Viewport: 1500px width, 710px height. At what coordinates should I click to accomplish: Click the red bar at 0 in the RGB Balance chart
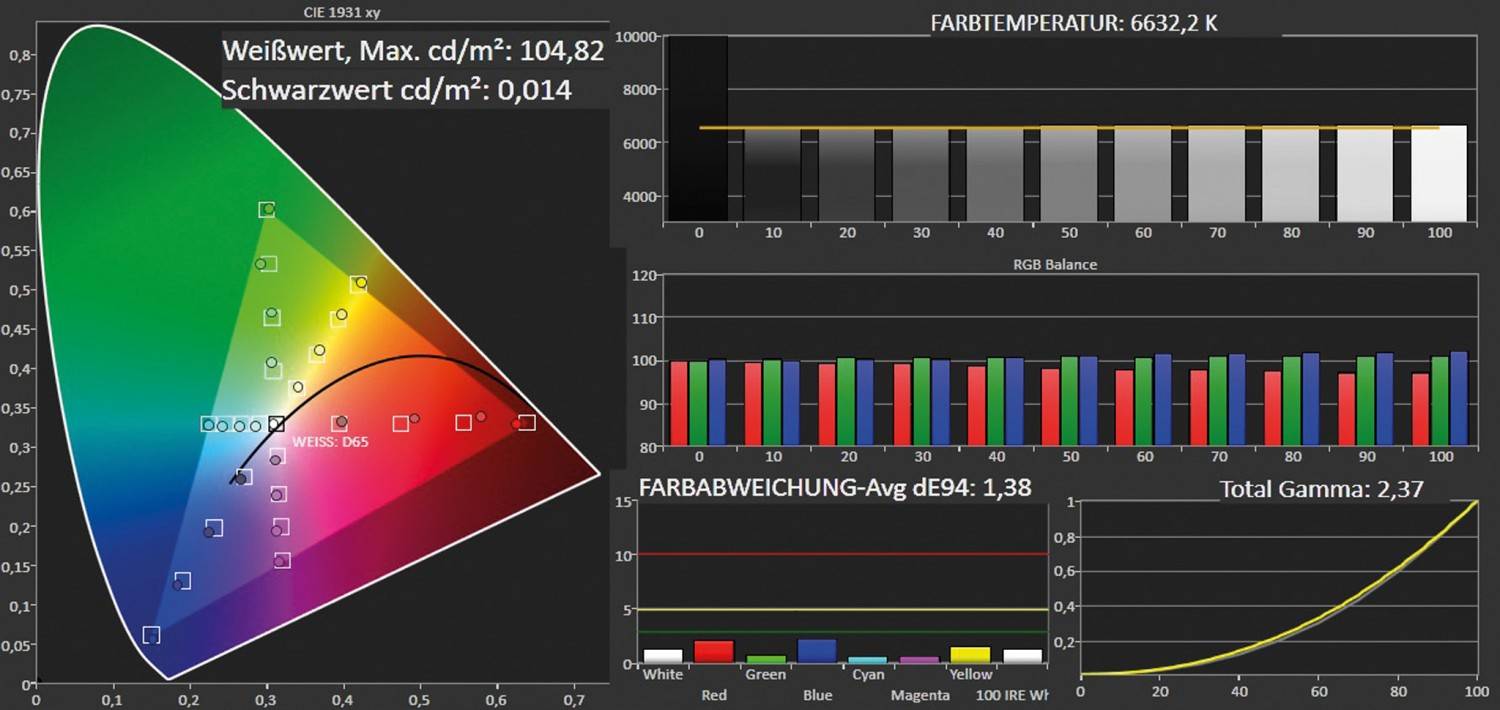(x=679, y=404)
